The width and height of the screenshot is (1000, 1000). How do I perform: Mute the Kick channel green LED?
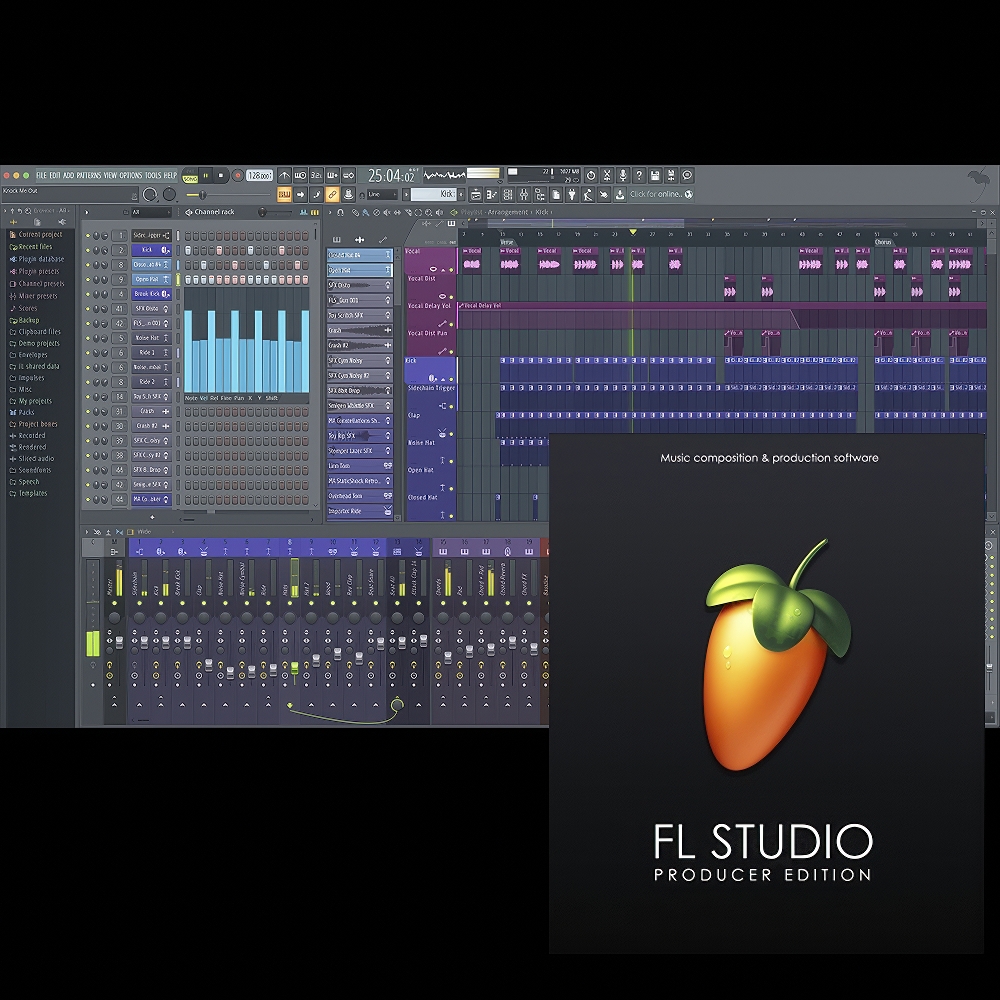click(x=88, y=250)
